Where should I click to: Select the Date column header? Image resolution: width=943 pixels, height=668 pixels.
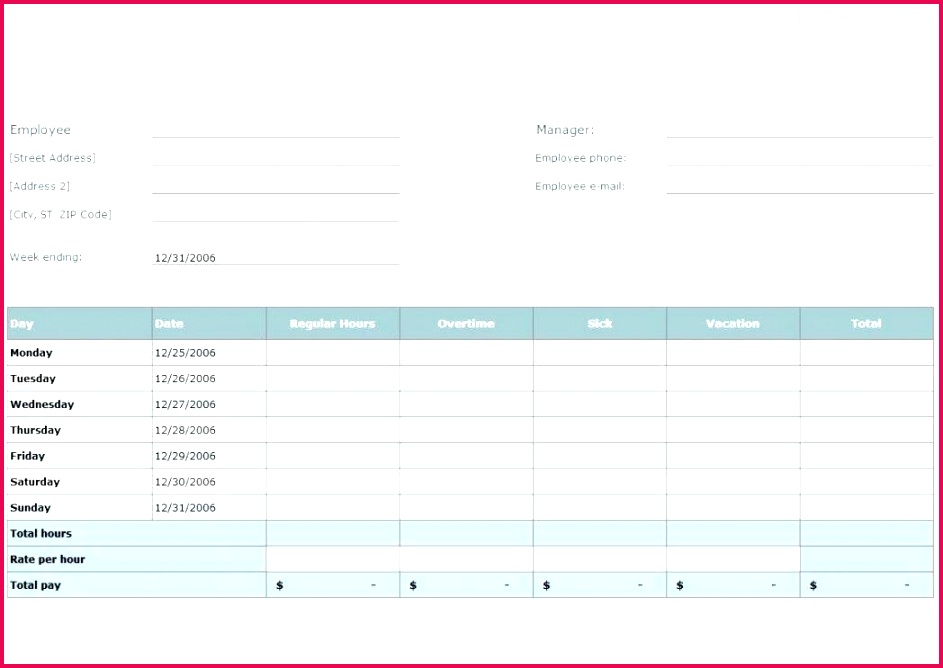pos(209,323)
